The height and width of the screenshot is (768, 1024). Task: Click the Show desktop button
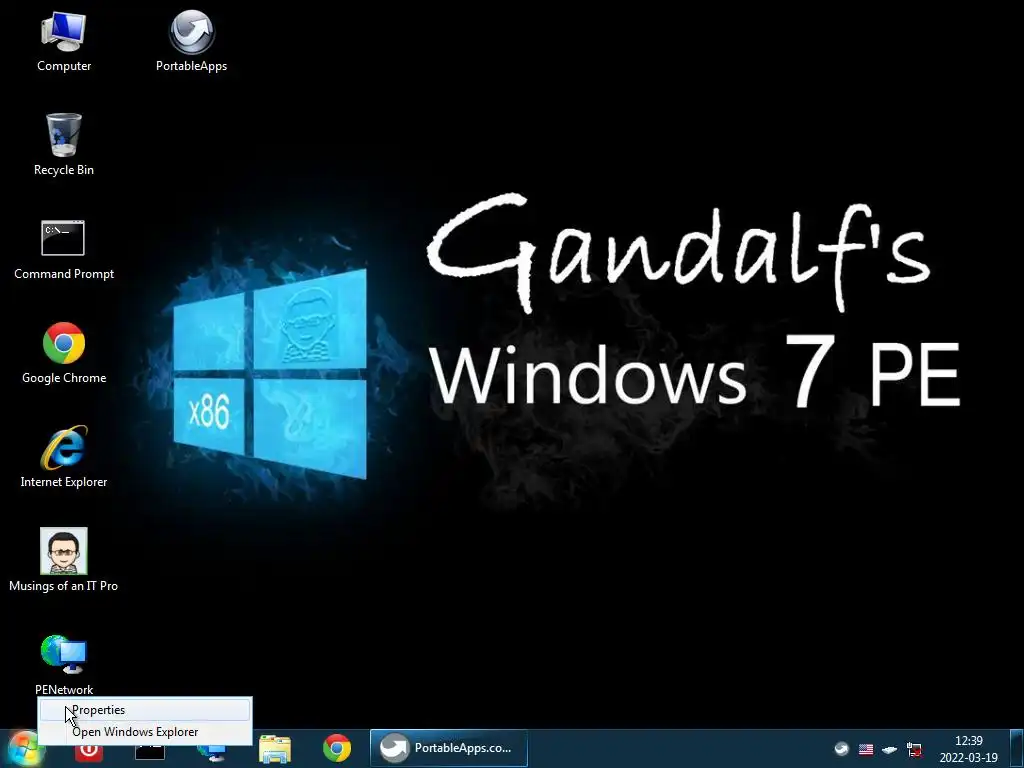(x=1017, y=748)
